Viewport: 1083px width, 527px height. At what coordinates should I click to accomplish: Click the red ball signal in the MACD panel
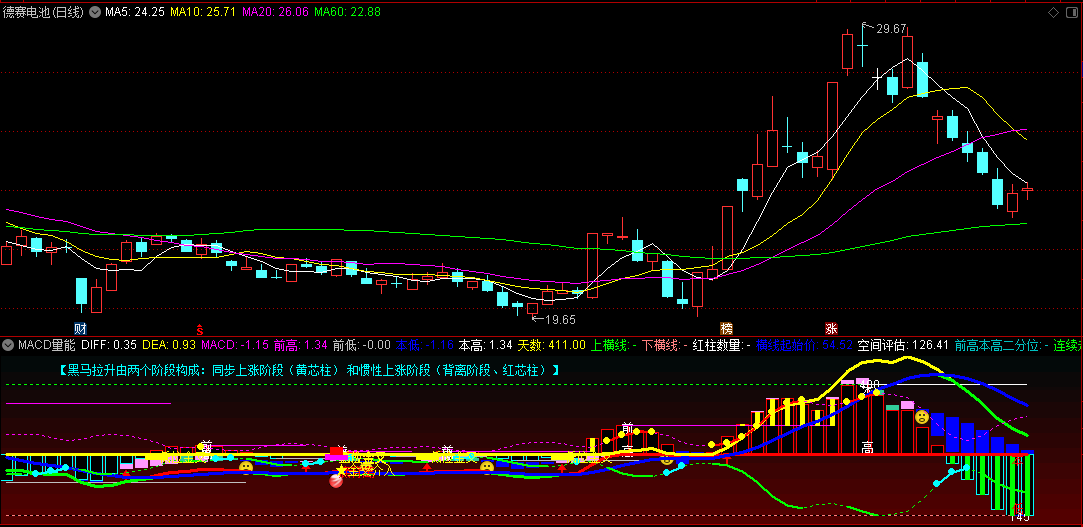(x=337, y=481)
